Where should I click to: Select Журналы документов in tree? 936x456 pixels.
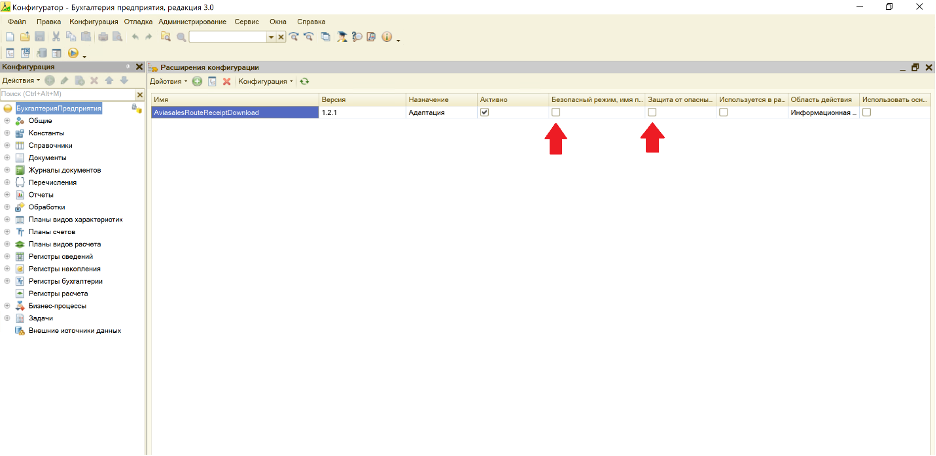64,170
